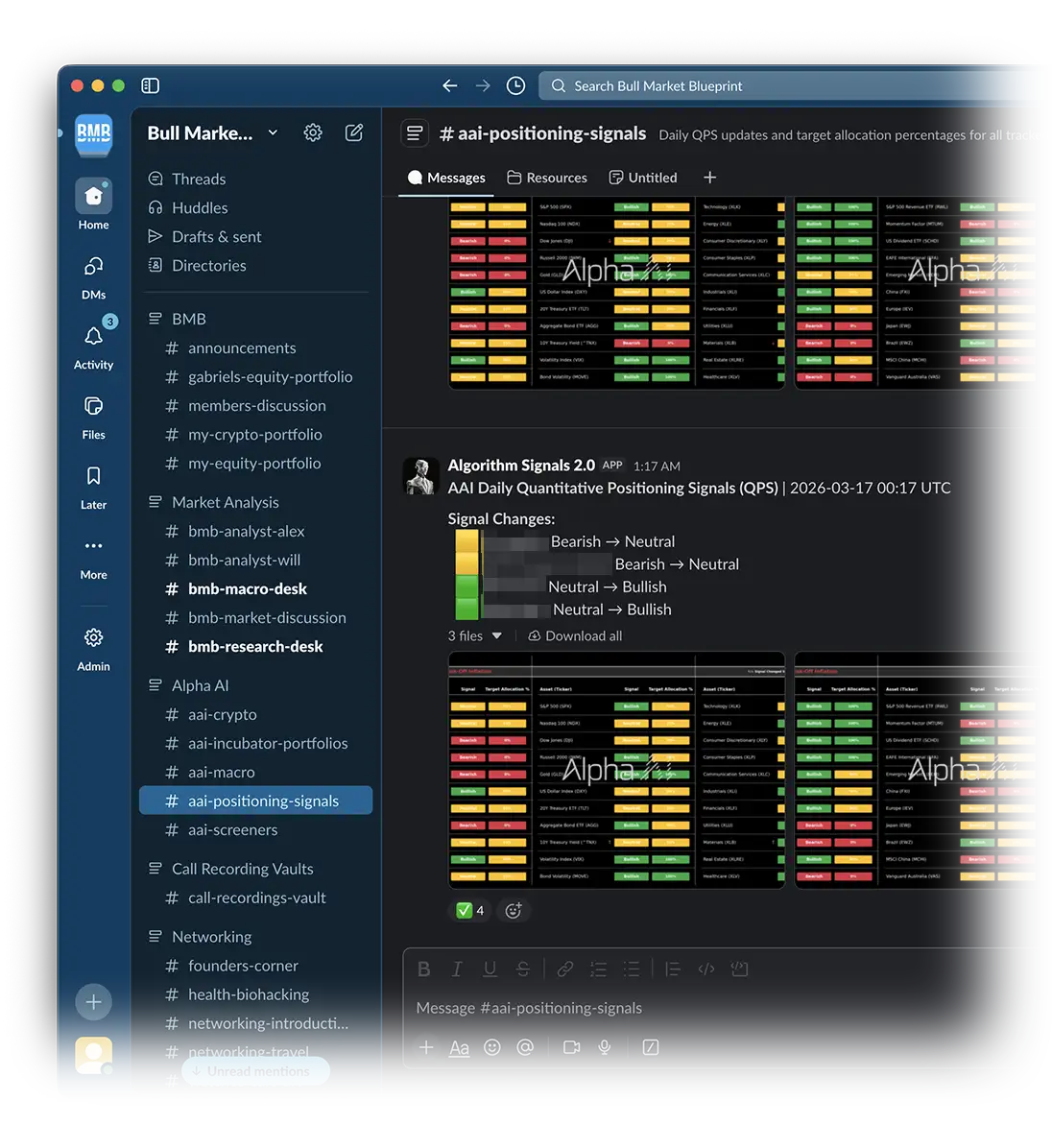The image size is (1052, 1148).
Task: Open Threads
Action: point(199,179)
